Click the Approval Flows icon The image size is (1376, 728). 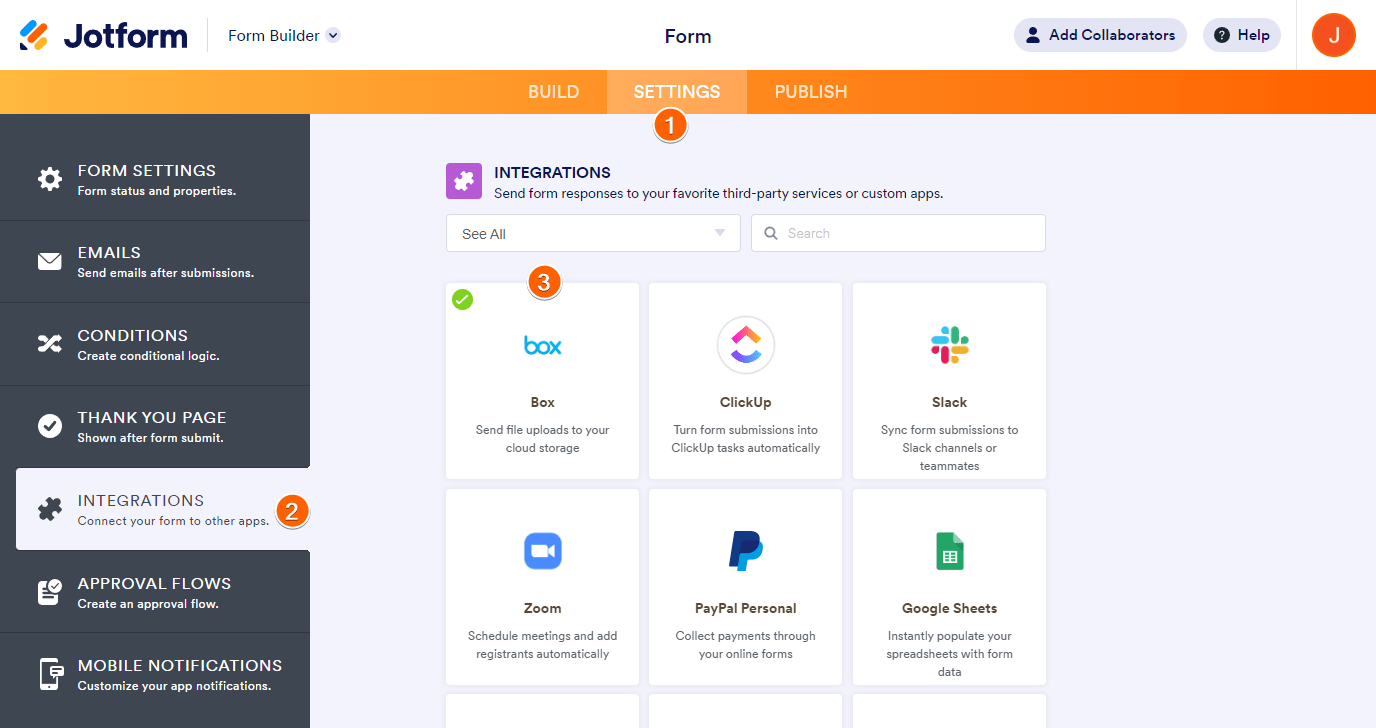pyautogui.click(x=49, y=592)
